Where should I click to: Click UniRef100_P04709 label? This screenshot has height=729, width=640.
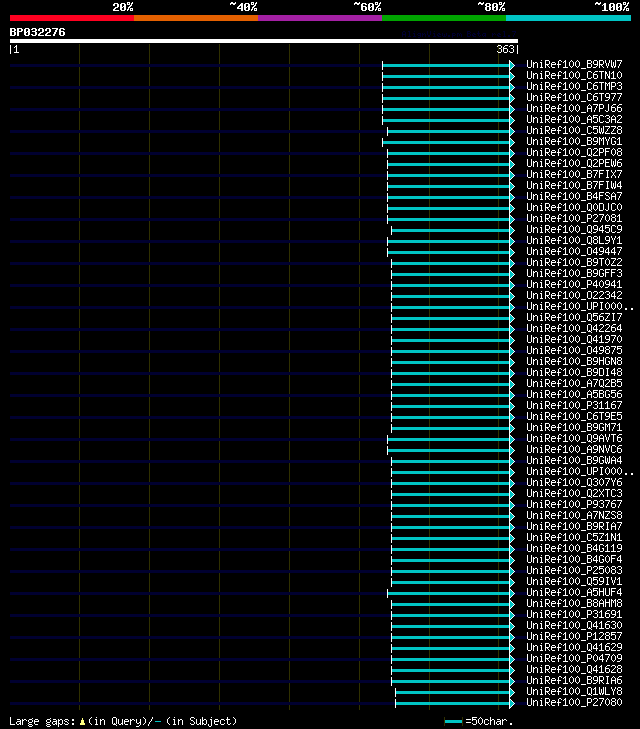574,658
